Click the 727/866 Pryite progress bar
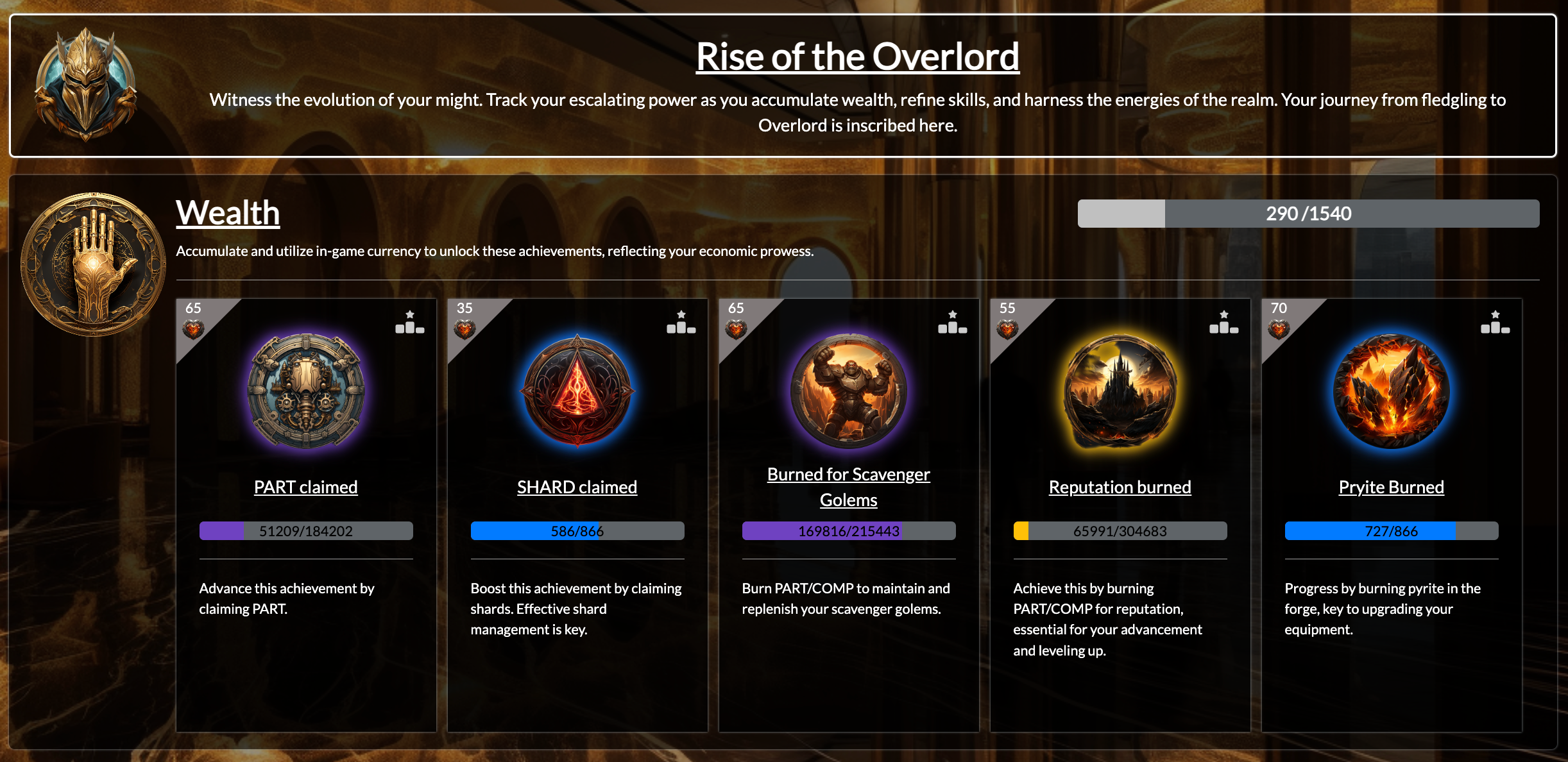This screenshot has height=762, width=1568. [1392, 531]
